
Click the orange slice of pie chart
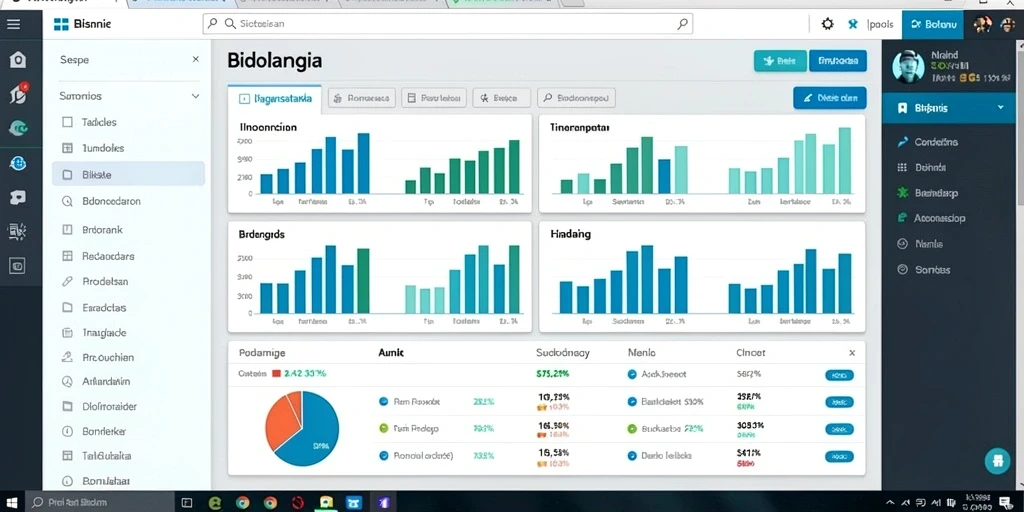pyautogui.click(x=281, y=419)
